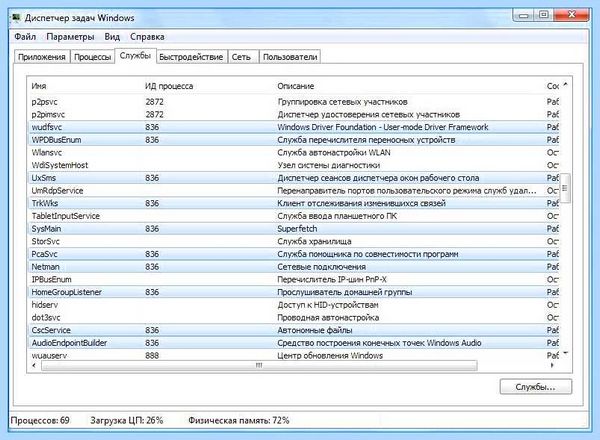Click the scroll up arrow of services list

tap(566, 84)
